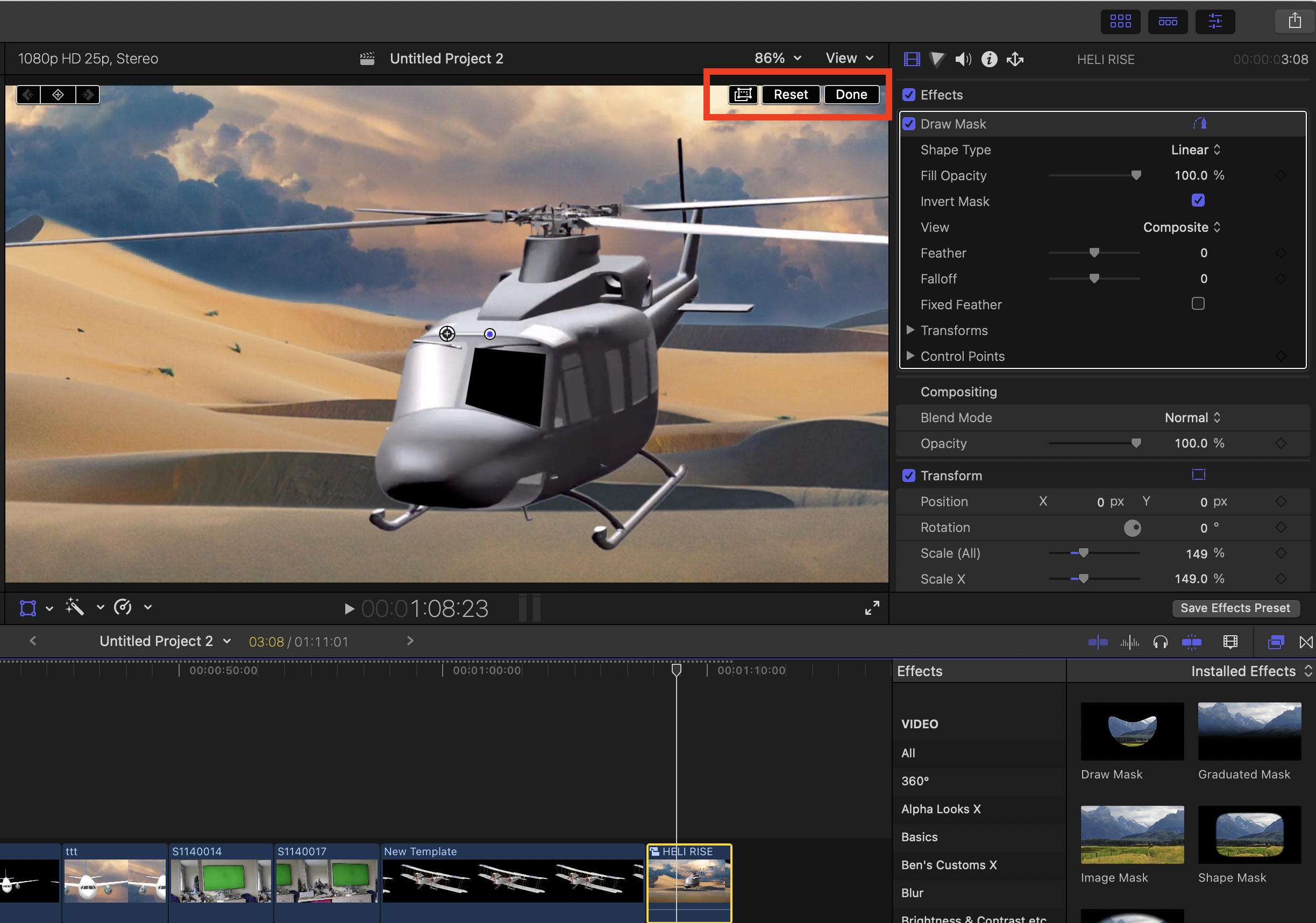Click the Fill Opacity slider handle
Viewport: 1316px width, 923px height.
point(1136,175)
